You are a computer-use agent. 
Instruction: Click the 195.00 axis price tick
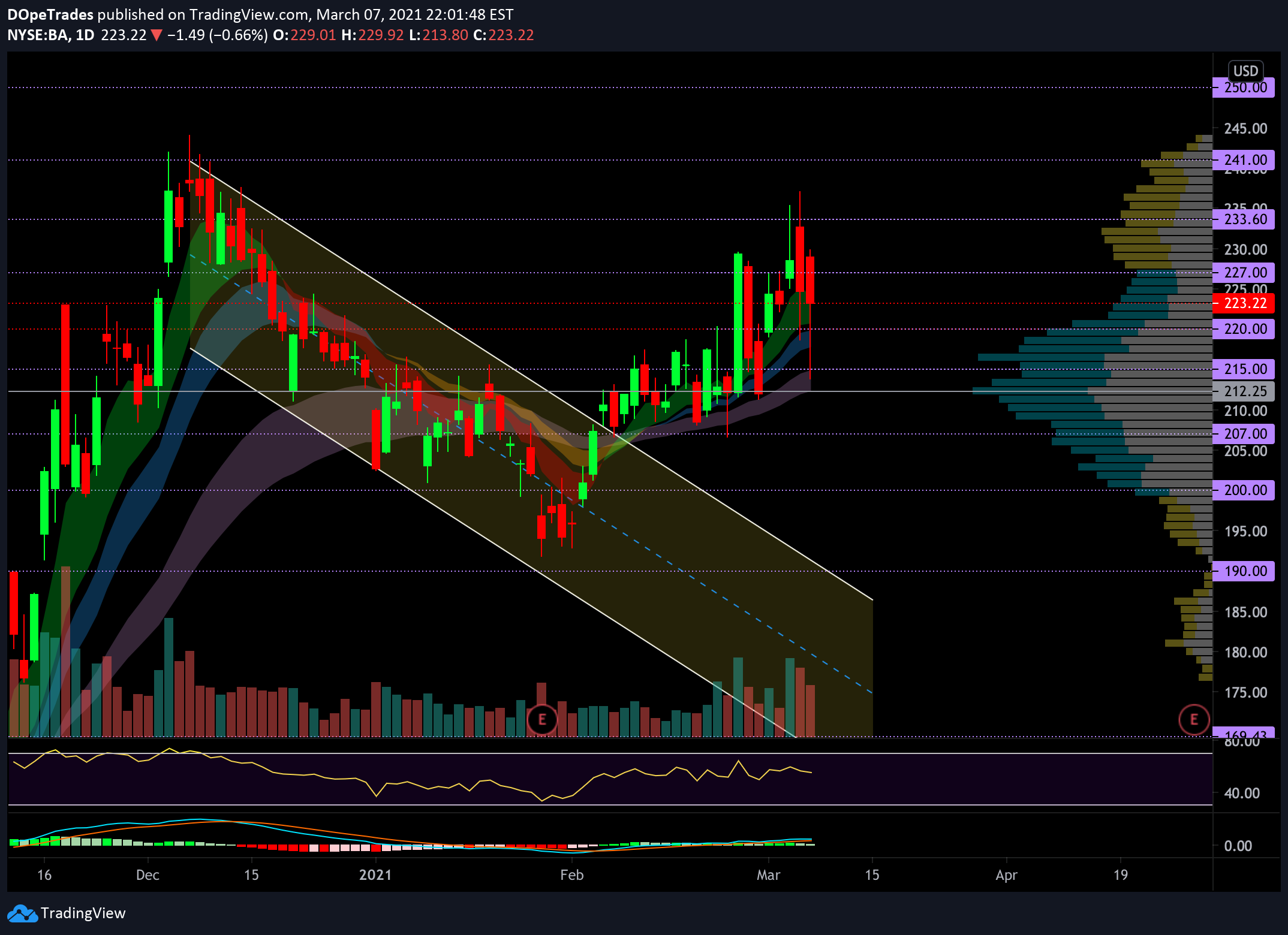[x=1245, y=531]
